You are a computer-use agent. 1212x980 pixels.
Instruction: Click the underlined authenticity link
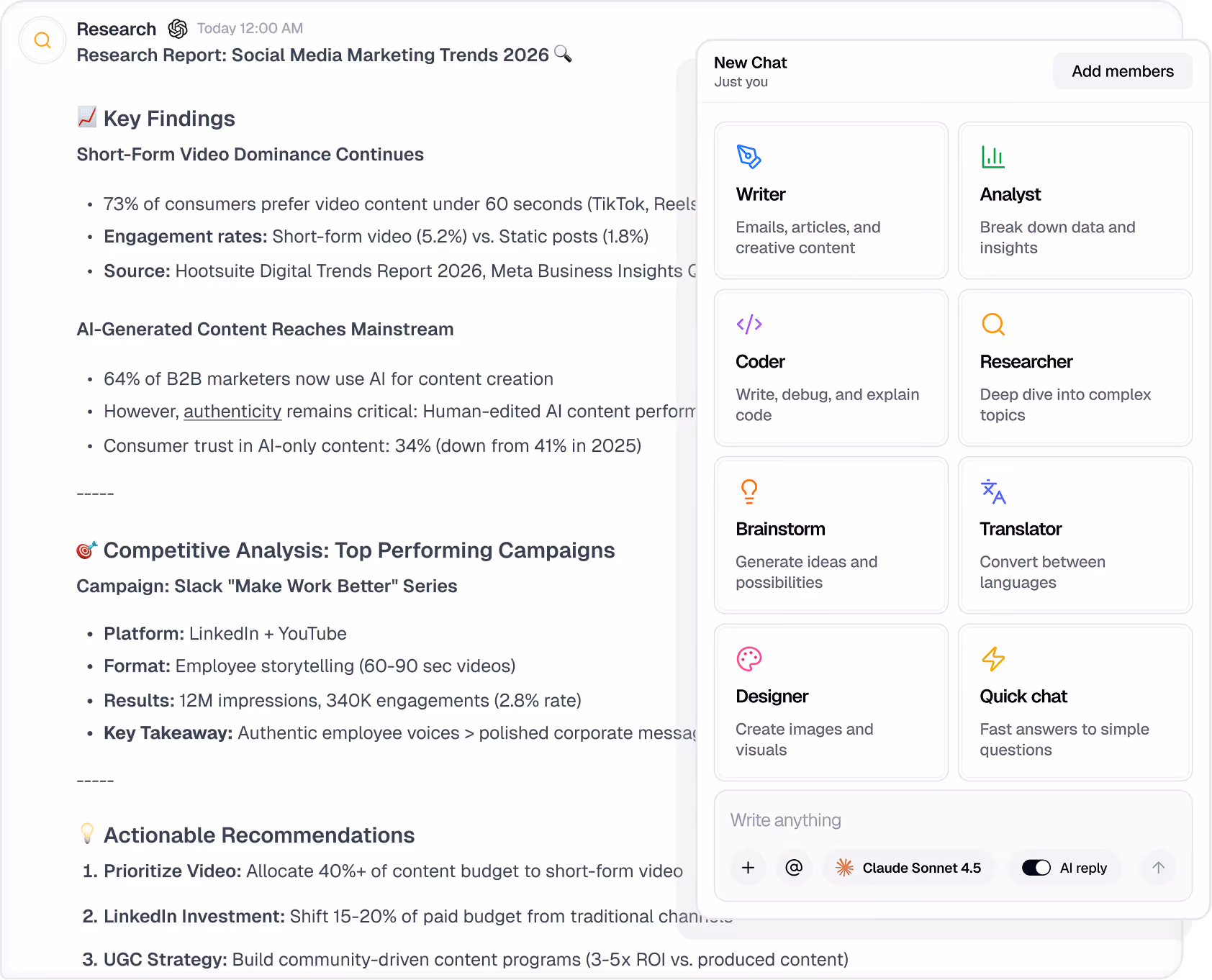tap(232, 411)
